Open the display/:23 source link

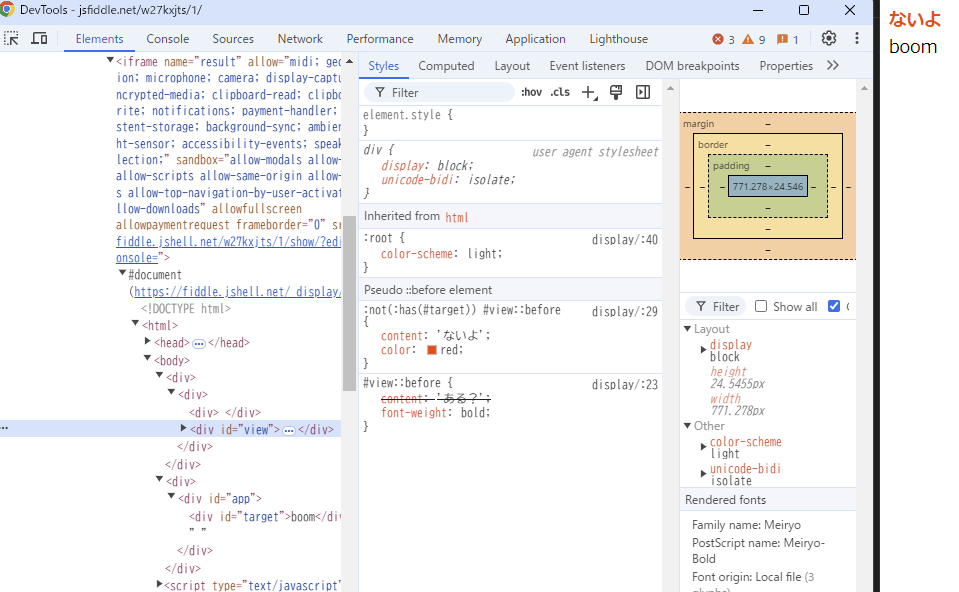click(624, 385)
